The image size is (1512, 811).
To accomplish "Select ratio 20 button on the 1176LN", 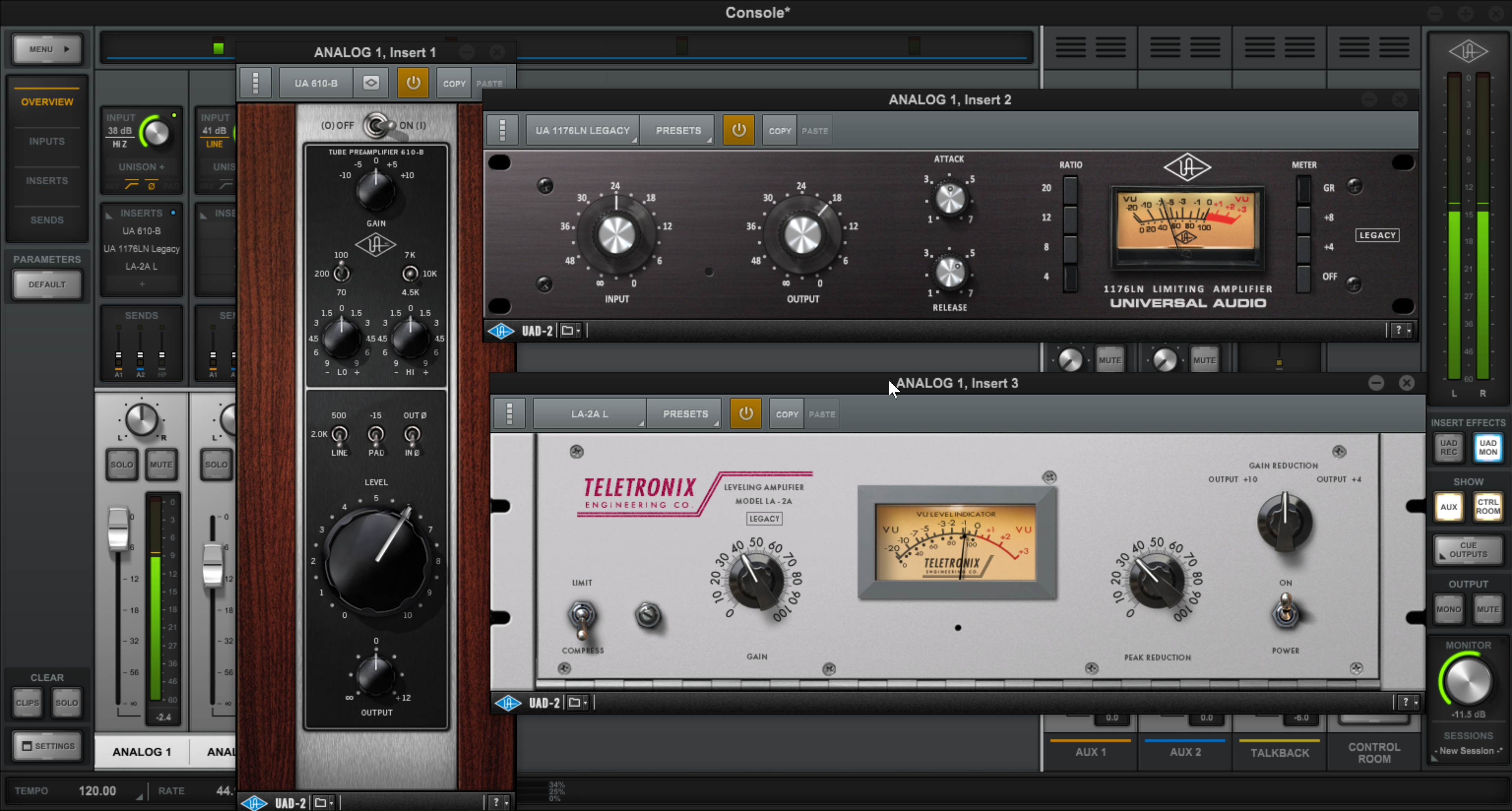I will pos(1071,189).
